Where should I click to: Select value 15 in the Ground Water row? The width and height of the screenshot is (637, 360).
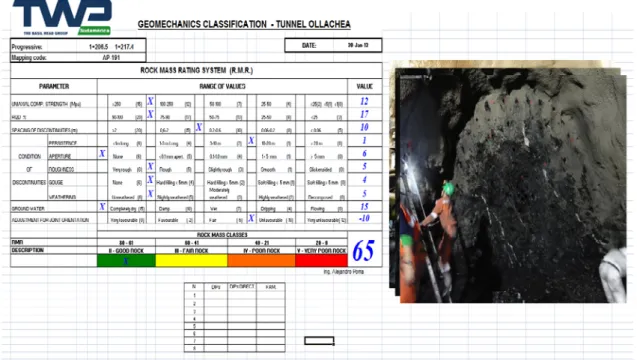tap(364, 206)
